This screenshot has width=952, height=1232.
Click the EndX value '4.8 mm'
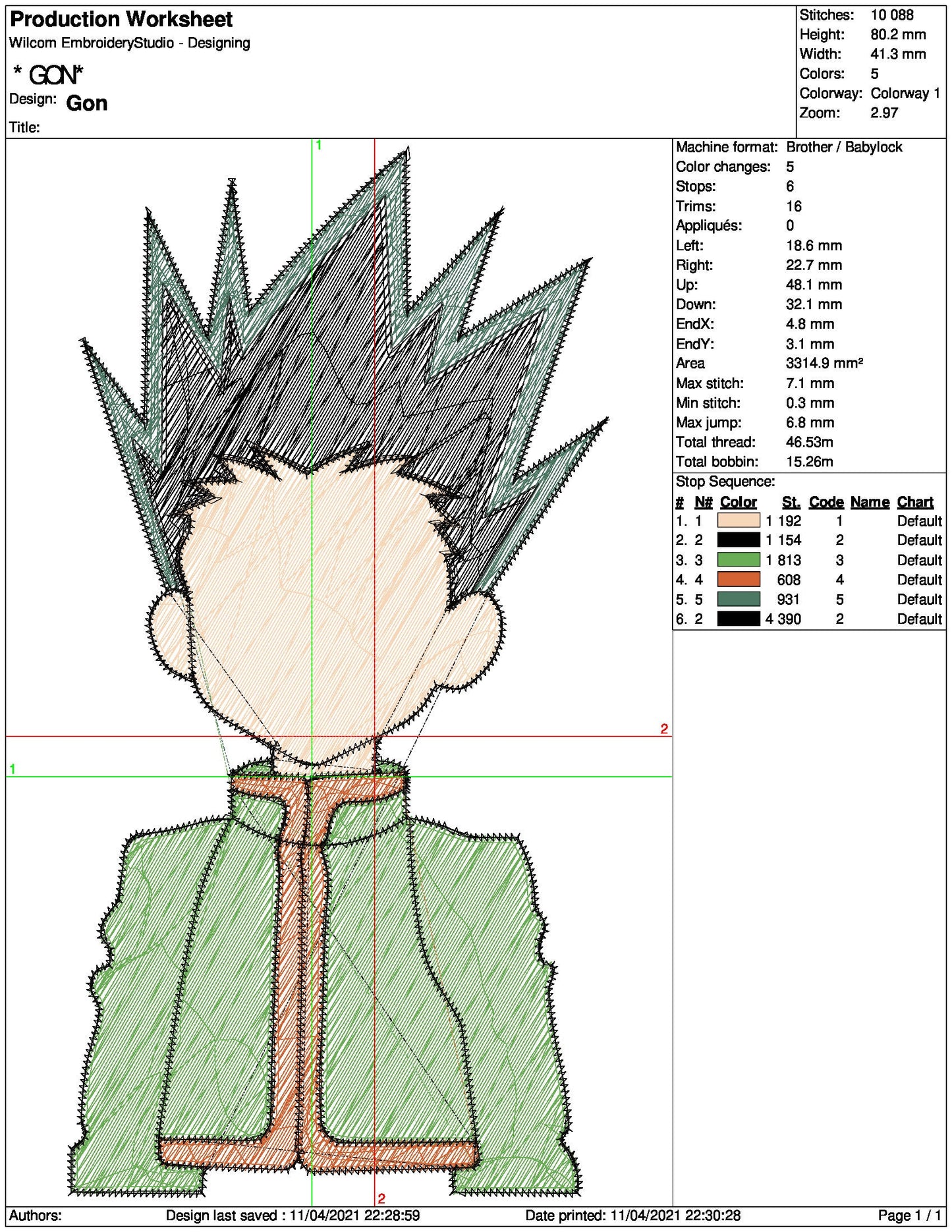[810, 324]
